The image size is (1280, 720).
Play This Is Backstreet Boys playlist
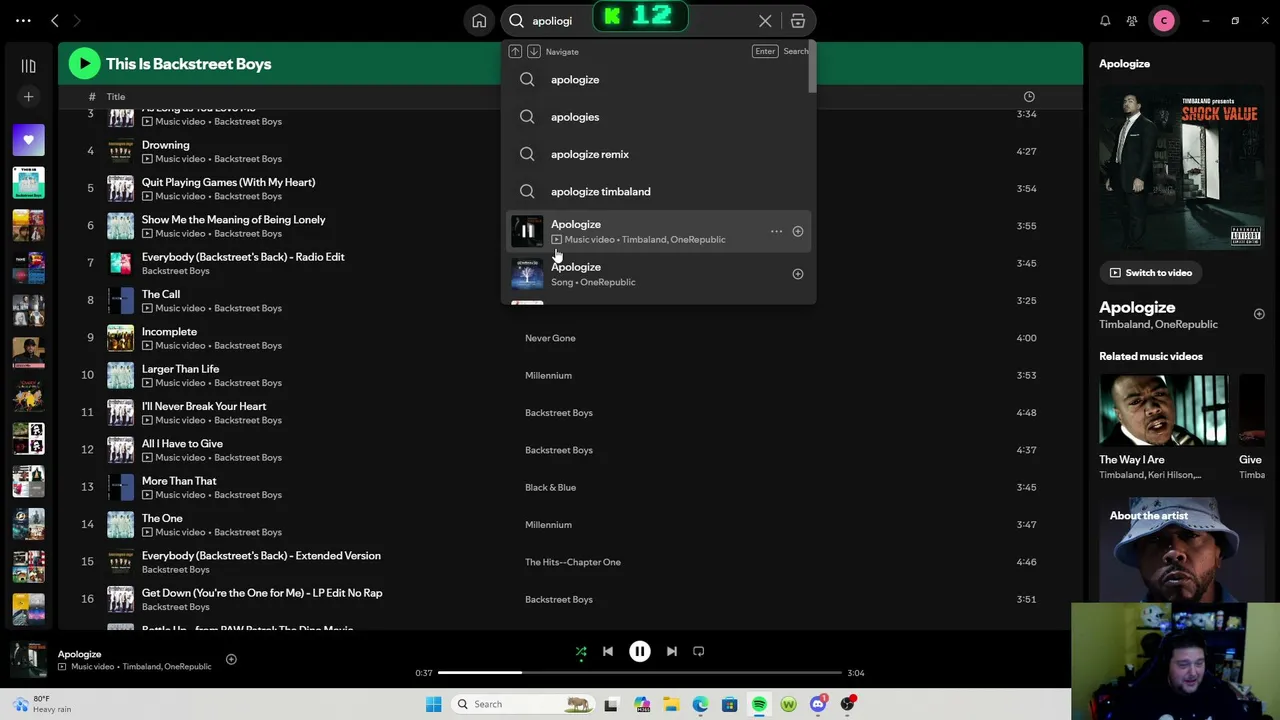click(x=84, y=64)
